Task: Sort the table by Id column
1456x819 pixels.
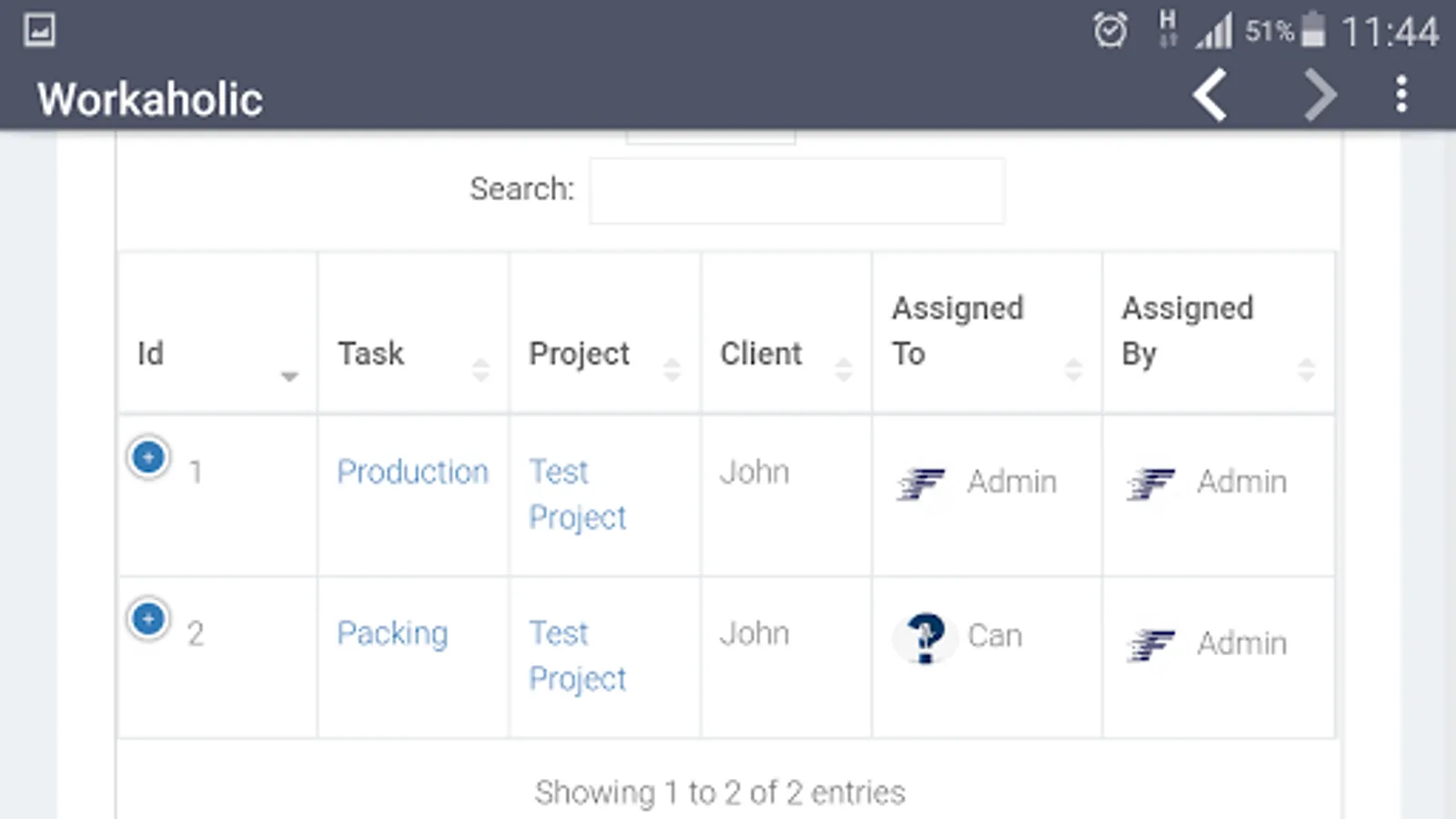Action: [217, 354]
